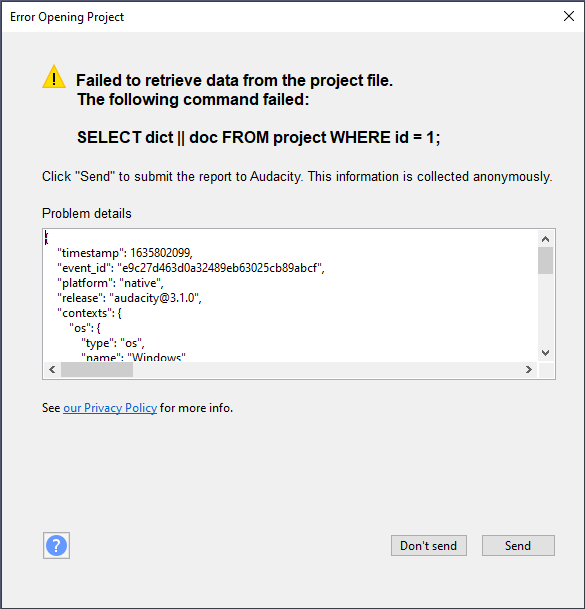Click the "contexts": { line in the report
Screen dimensions: 585x609
pos(89,313)
